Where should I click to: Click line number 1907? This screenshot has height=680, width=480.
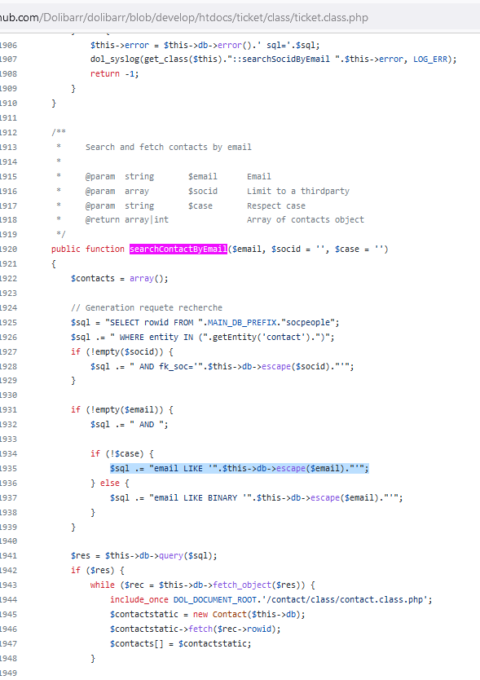(x=9, y=59)
